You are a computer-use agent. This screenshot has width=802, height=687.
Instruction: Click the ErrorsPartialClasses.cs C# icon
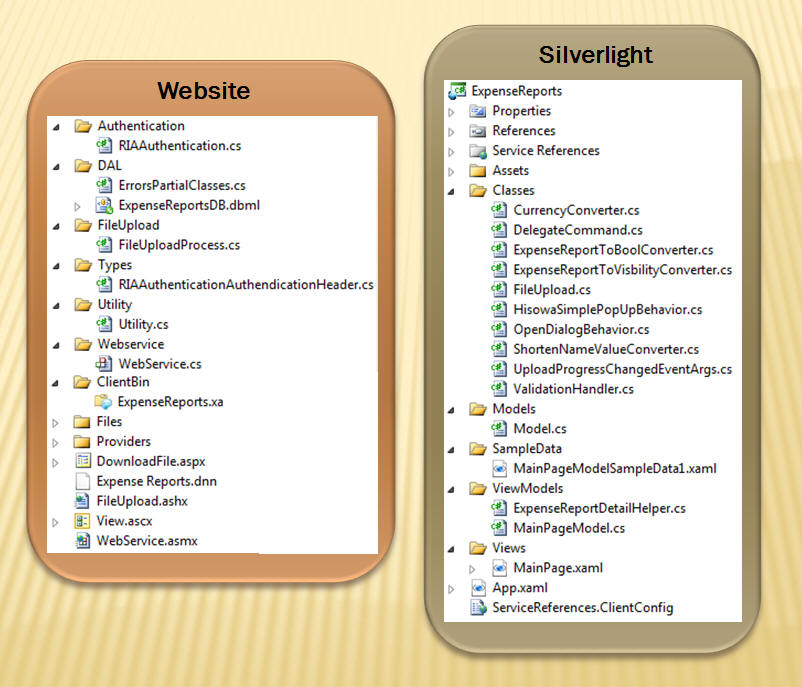click(104, 185)
